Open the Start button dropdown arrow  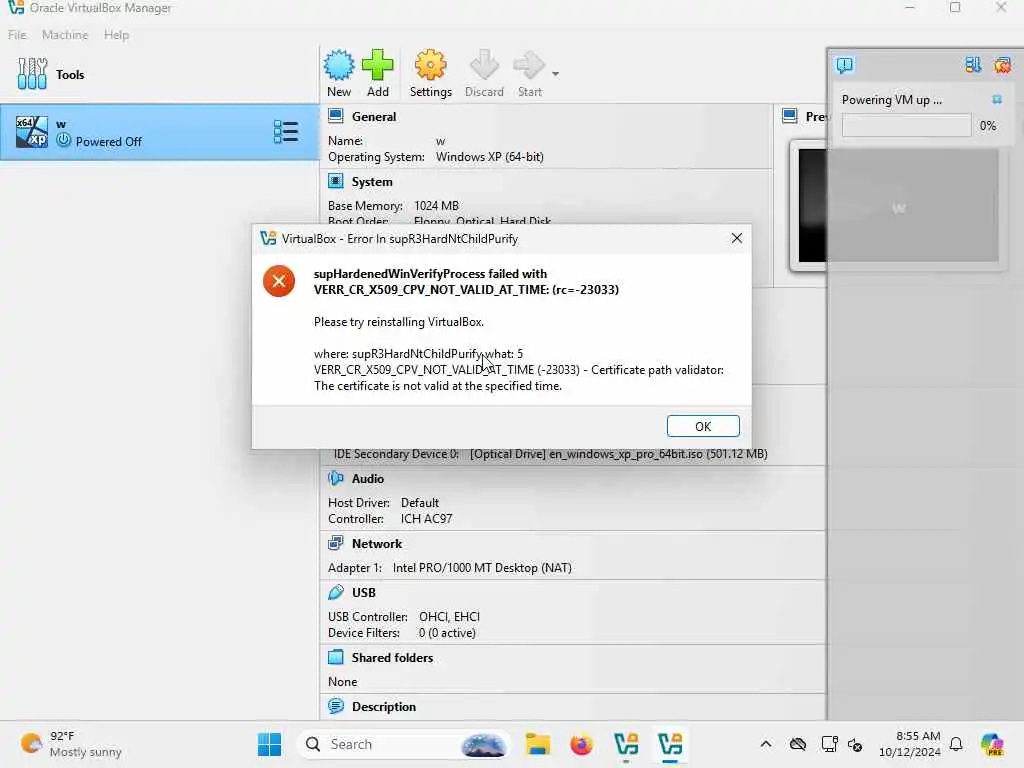point(555,74)
